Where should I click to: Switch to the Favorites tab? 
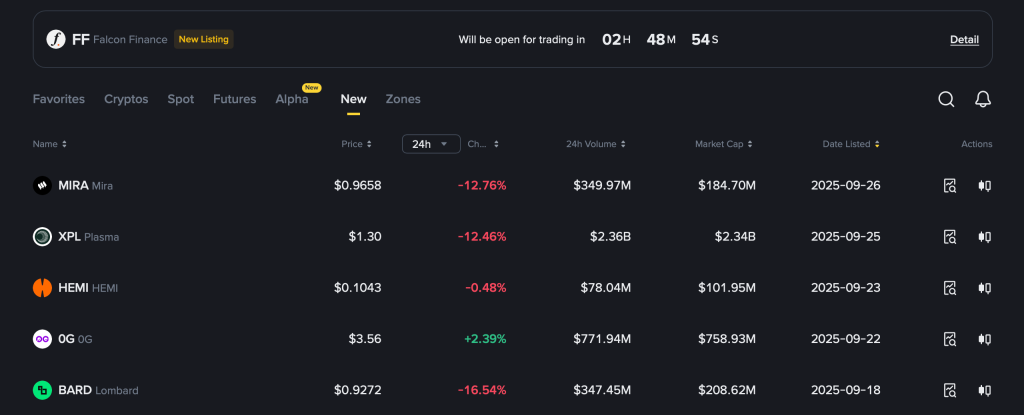tap(59, 99)
